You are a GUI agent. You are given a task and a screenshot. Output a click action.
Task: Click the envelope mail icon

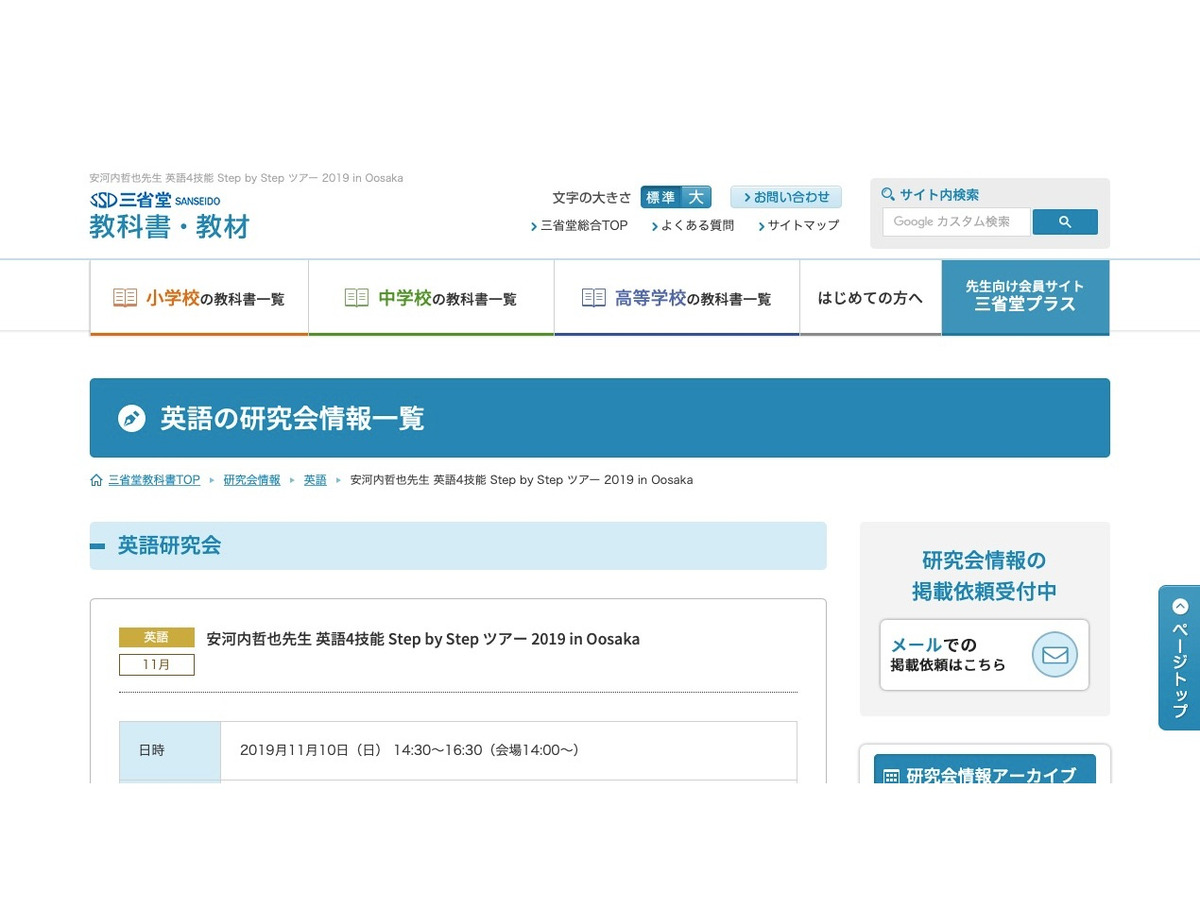(x=1054, y=655)
